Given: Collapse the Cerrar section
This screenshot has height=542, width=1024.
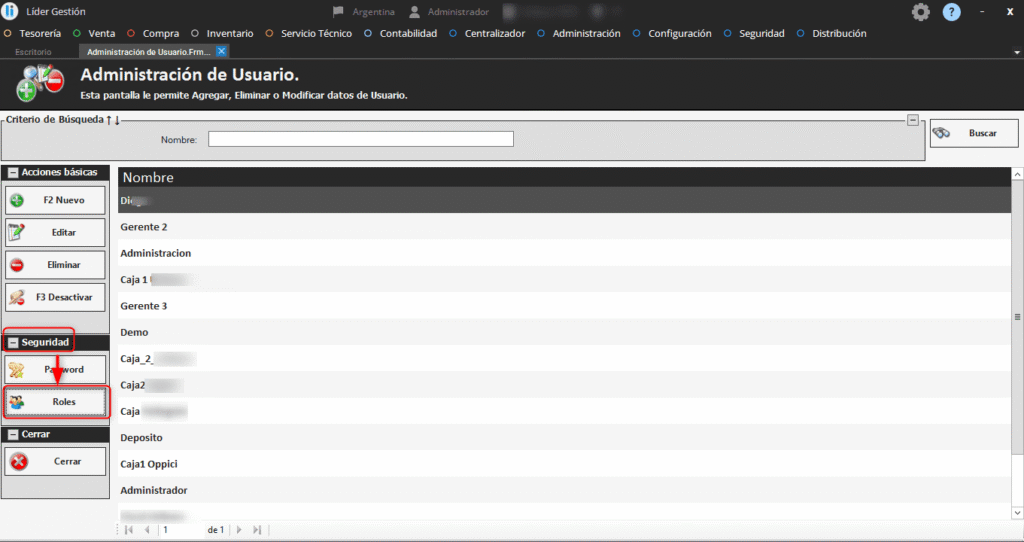Looking at the screenshot, I should click(x=12, y=435).
